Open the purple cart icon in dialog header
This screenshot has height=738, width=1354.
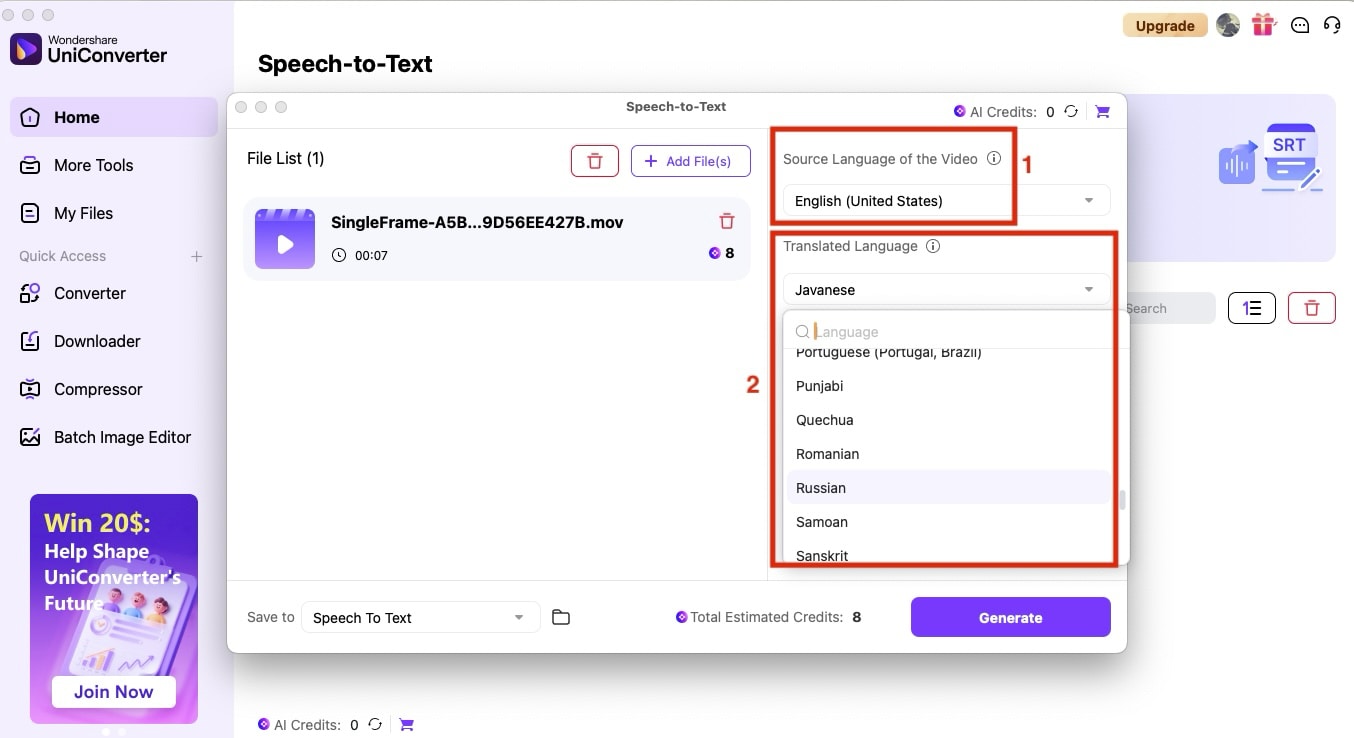(1102, 112)
